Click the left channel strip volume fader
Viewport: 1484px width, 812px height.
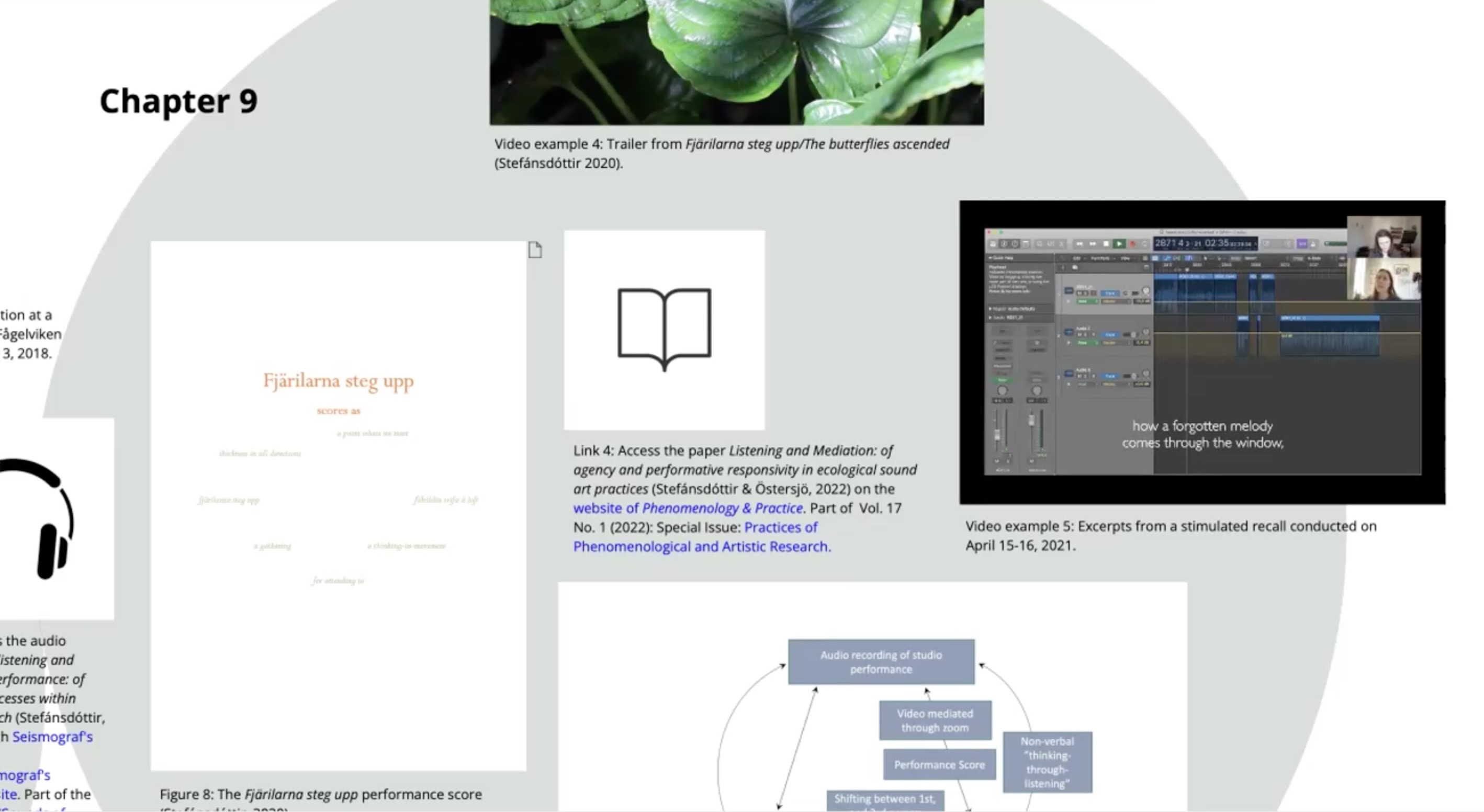(x=998, y=435)
